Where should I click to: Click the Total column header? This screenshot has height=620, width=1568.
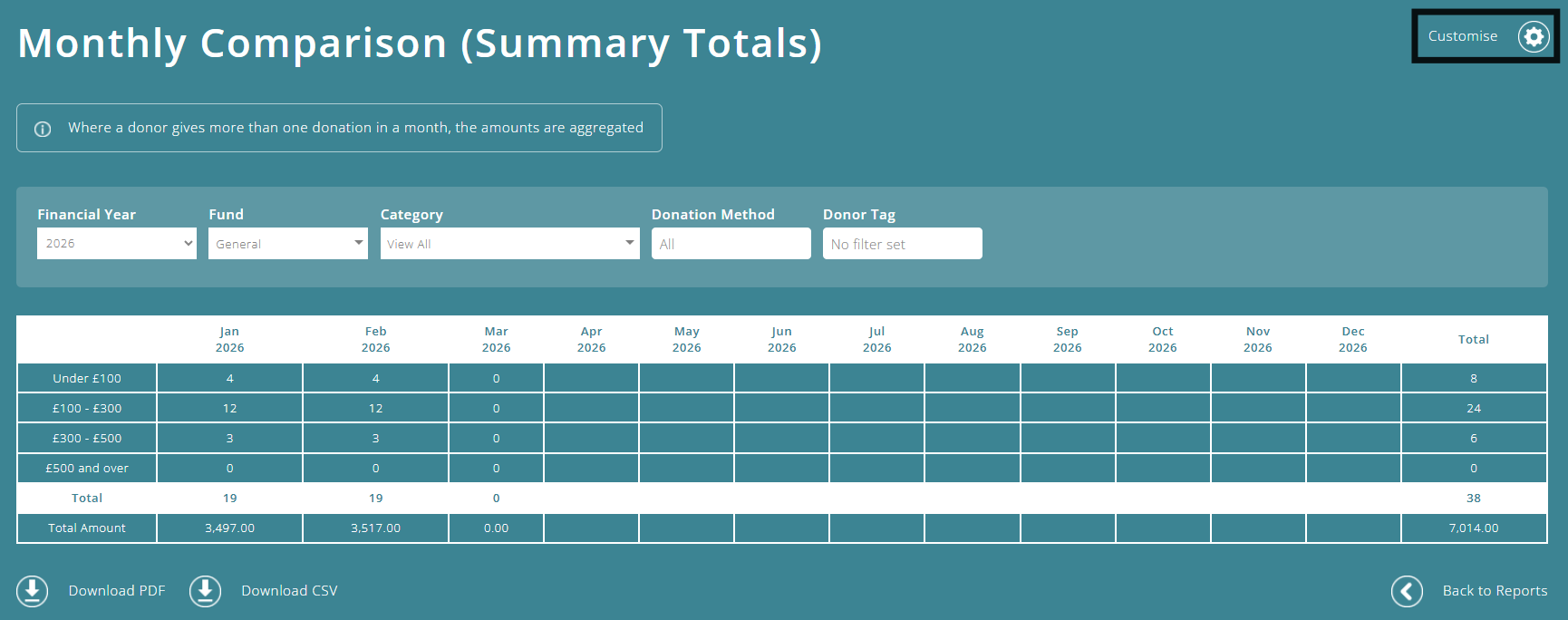point(1474,339)
